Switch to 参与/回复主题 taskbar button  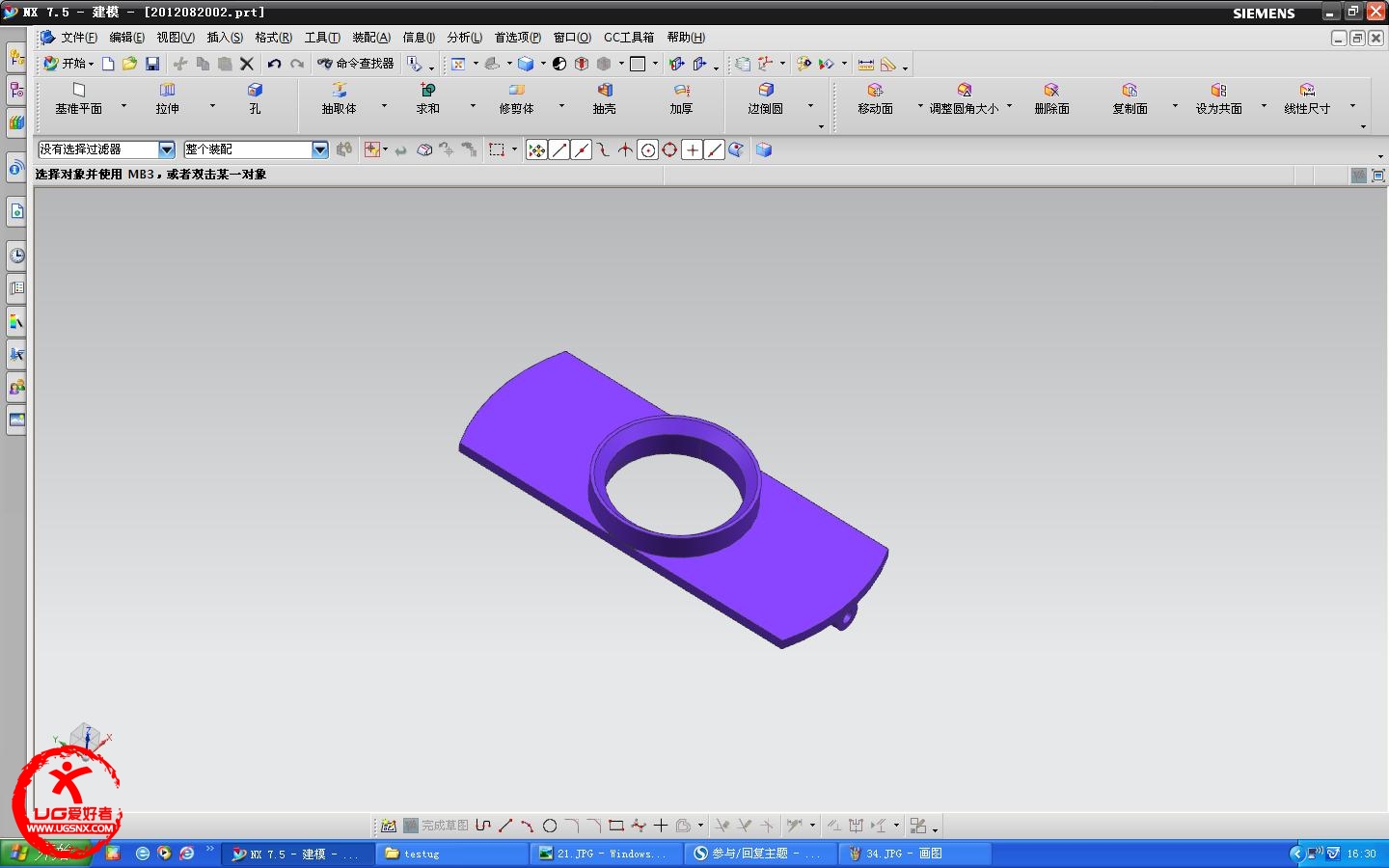(760, 854)
